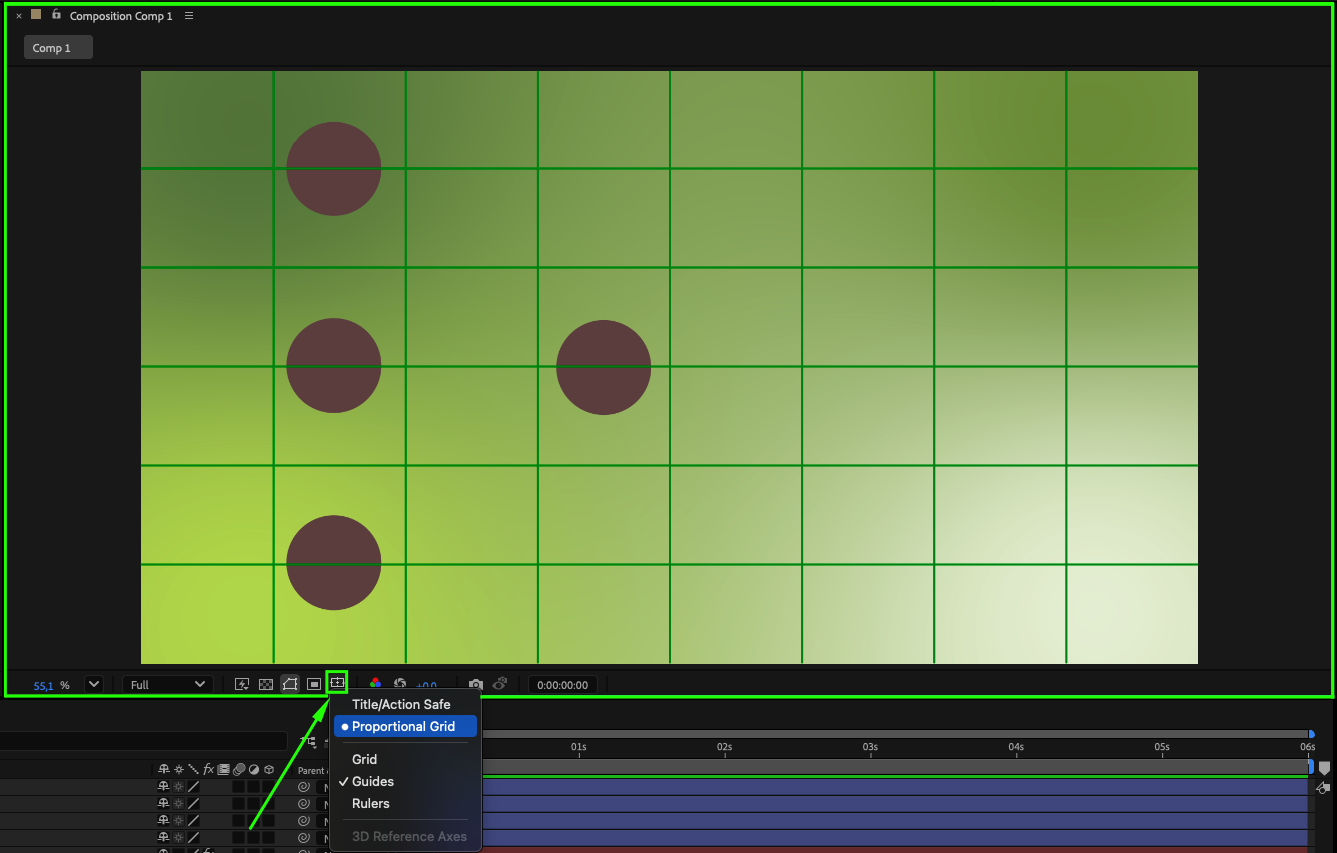Open the grid and guide options button
1337x853 pixels.
[x=337, y=683]
